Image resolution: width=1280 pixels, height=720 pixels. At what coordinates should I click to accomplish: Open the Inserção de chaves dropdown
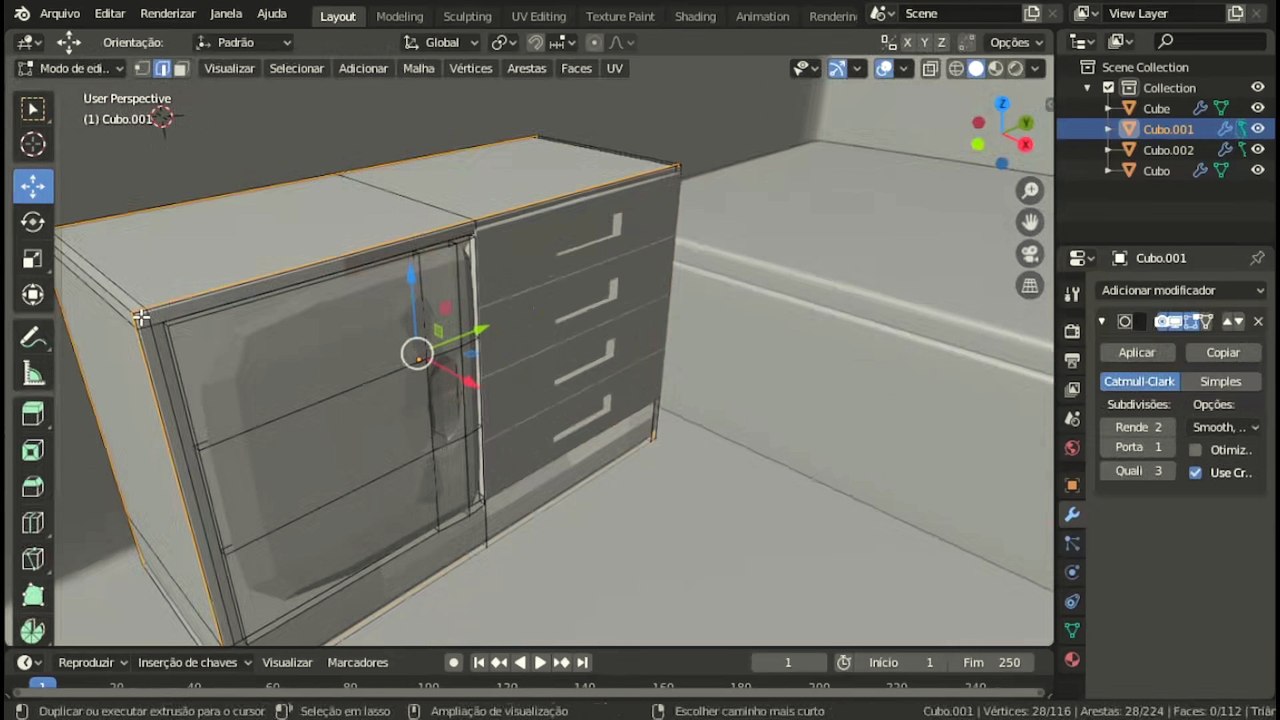coord(194,662)
